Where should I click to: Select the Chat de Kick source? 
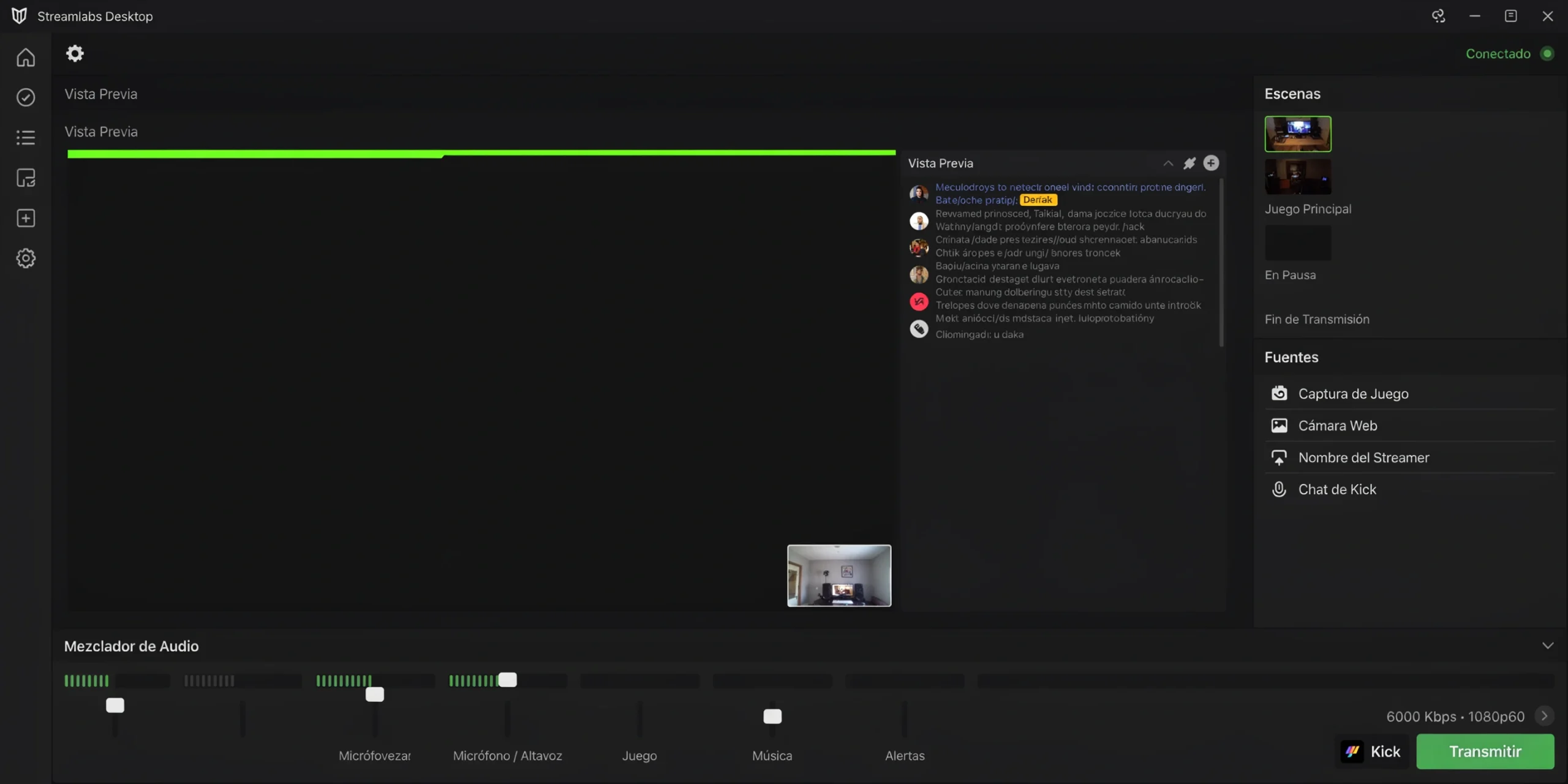[x=1410, y=489]
